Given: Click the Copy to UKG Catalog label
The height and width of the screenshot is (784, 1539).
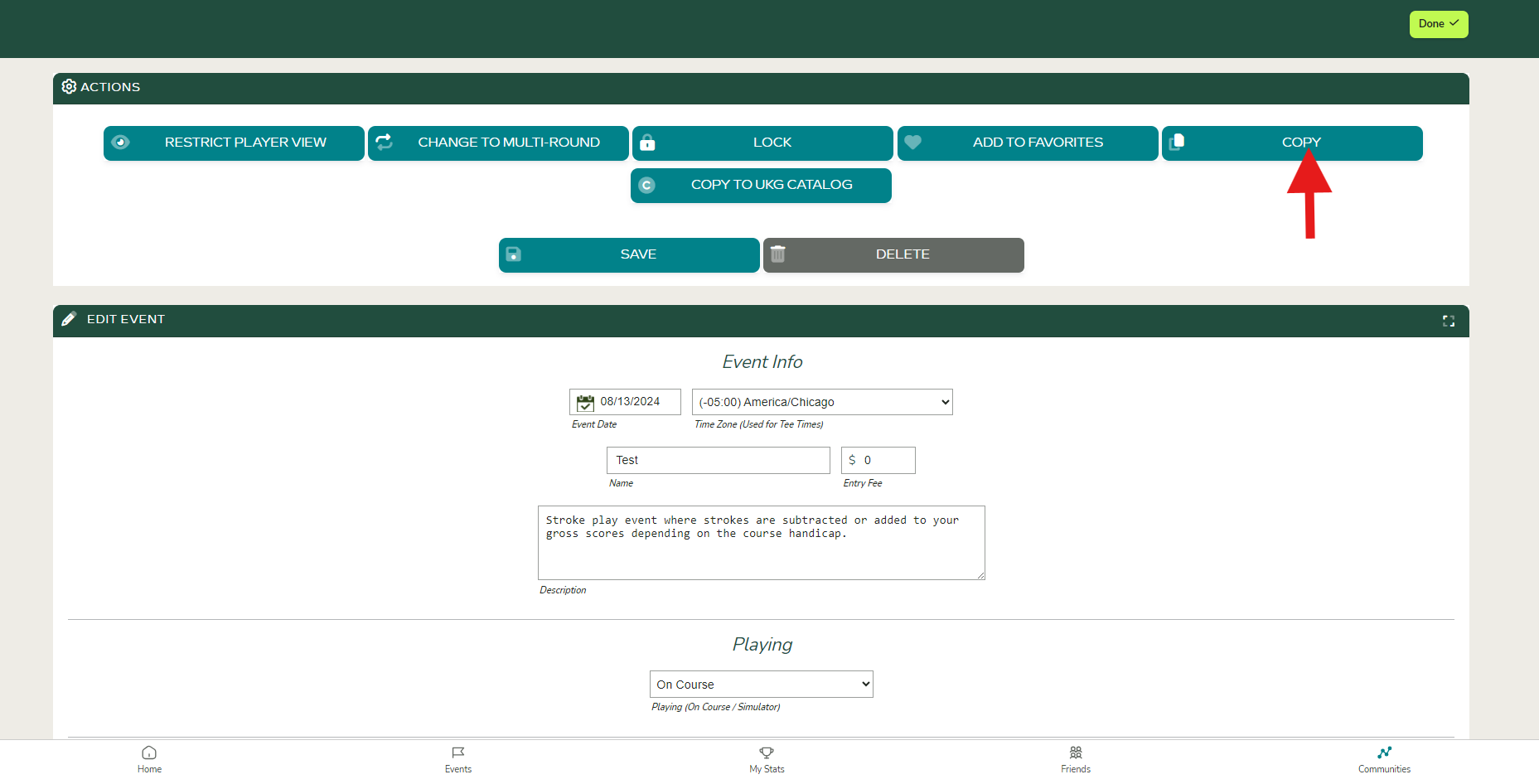Looking at the screenshot, I should coord(772,185).
